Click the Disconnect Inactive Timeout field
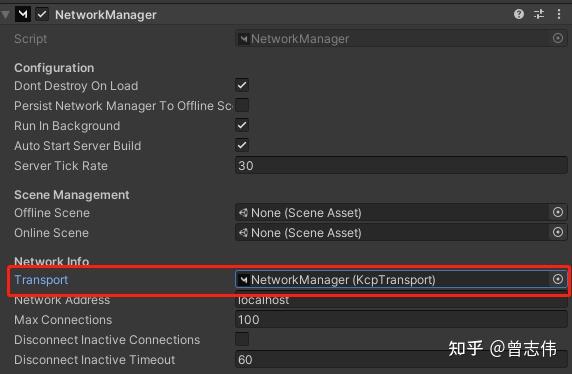572x374 pixels. [401, 359]
